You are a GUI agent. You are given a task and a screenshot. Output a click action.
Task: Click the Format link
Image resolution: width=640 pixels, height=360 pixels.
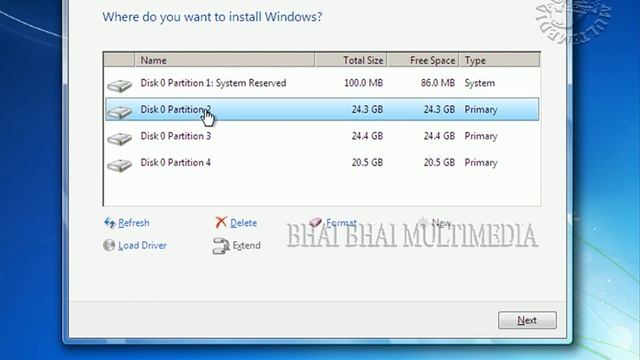pos(341,223)
